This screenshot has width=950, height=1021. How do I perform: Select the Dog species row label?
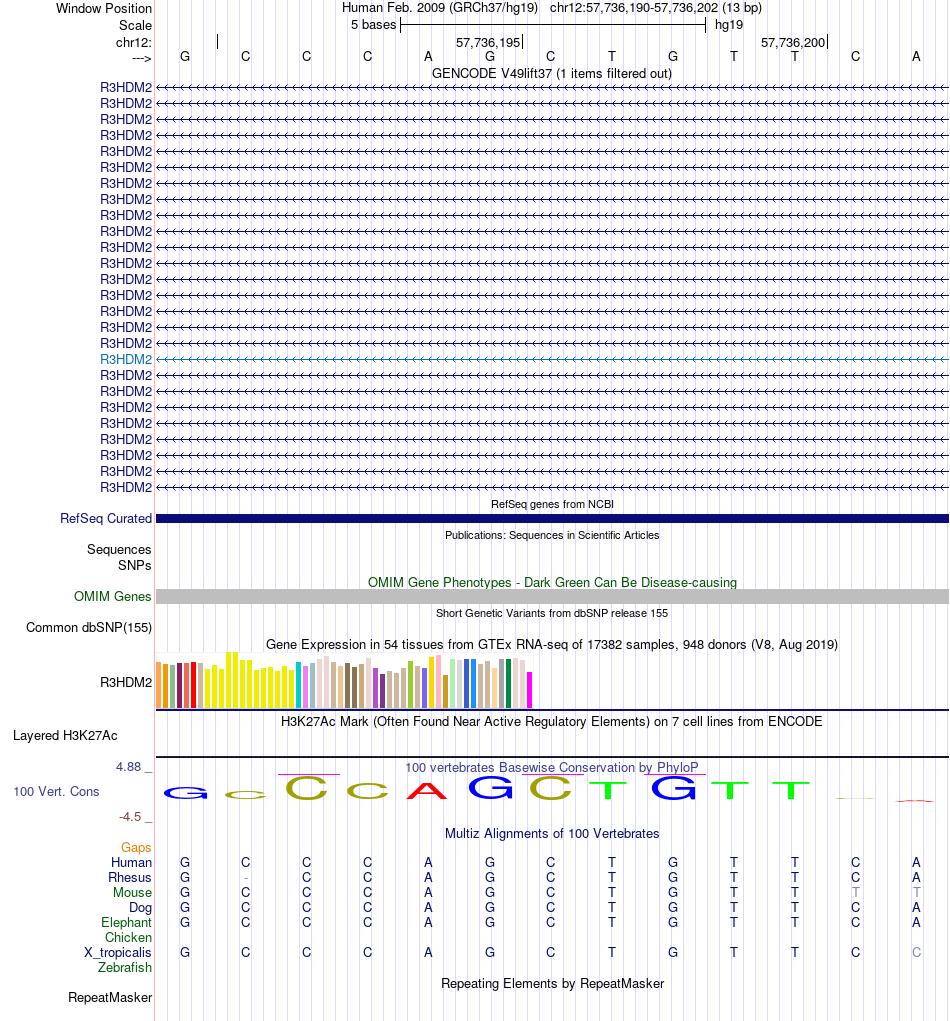(x=140, y=908)
